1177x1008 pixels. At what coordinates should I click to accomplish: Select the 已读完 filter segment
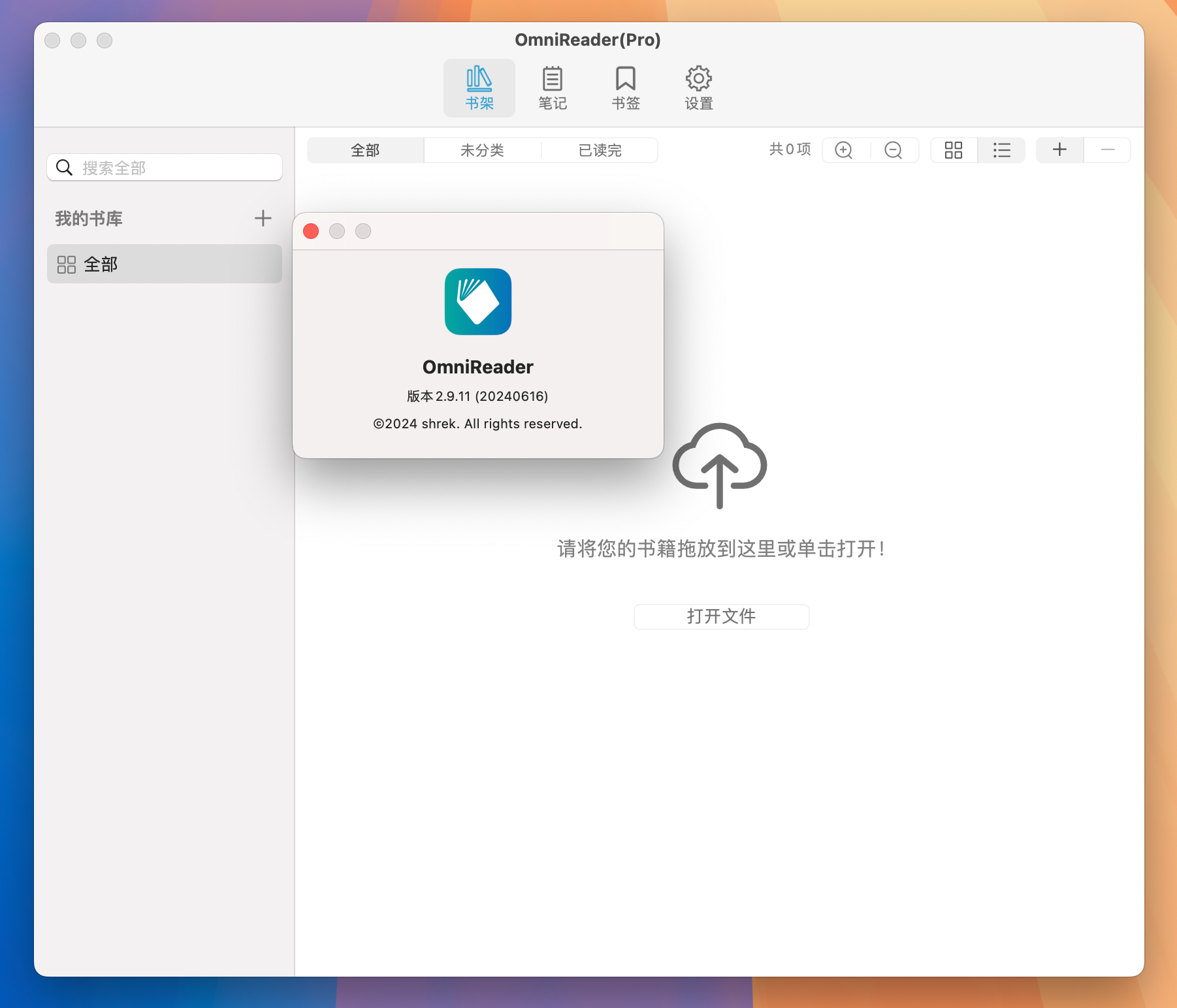pos(600,150)
